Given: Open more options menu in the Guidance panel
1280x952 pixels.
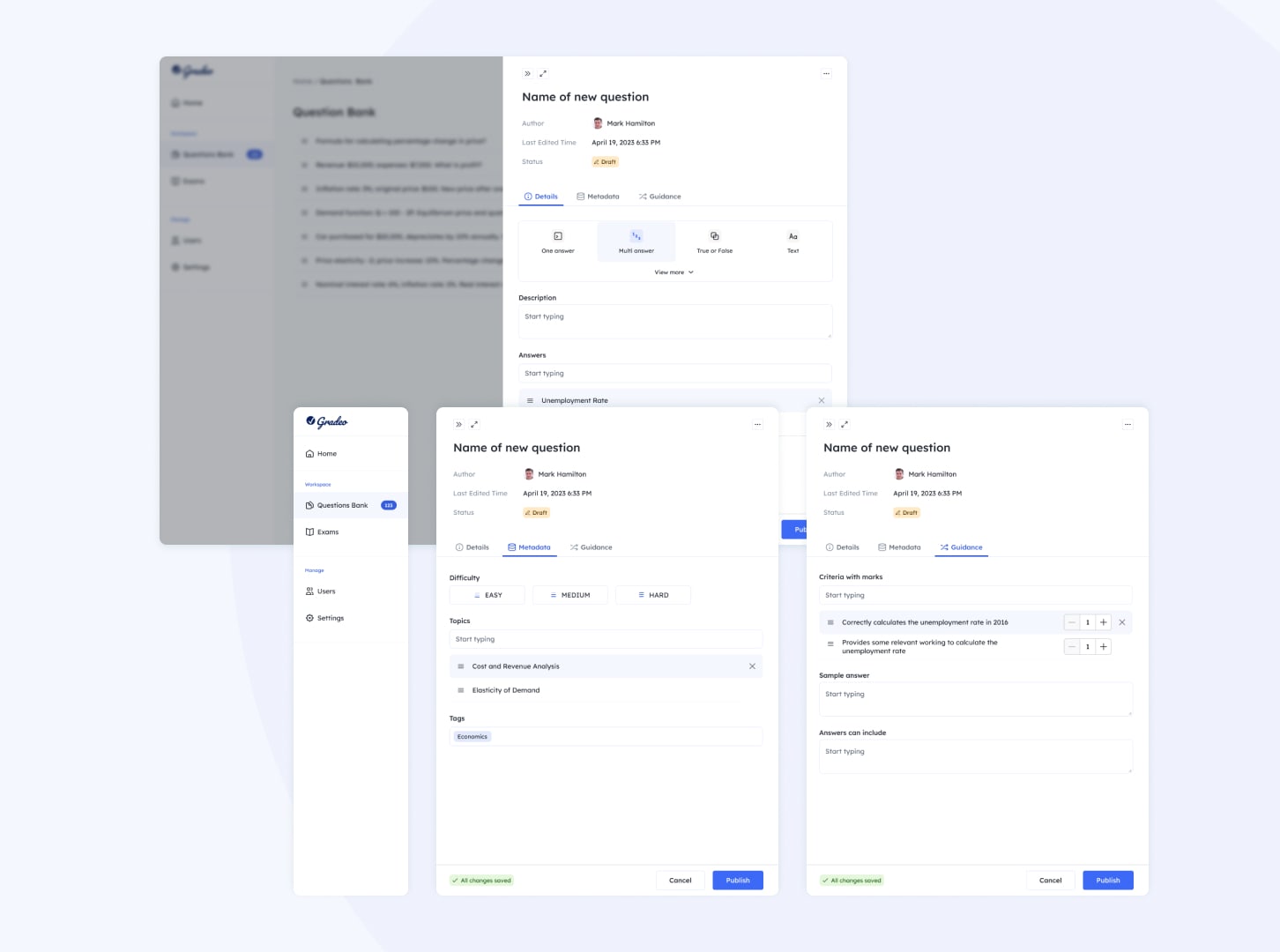Looking at the screenshot, I should point(1127,425).
